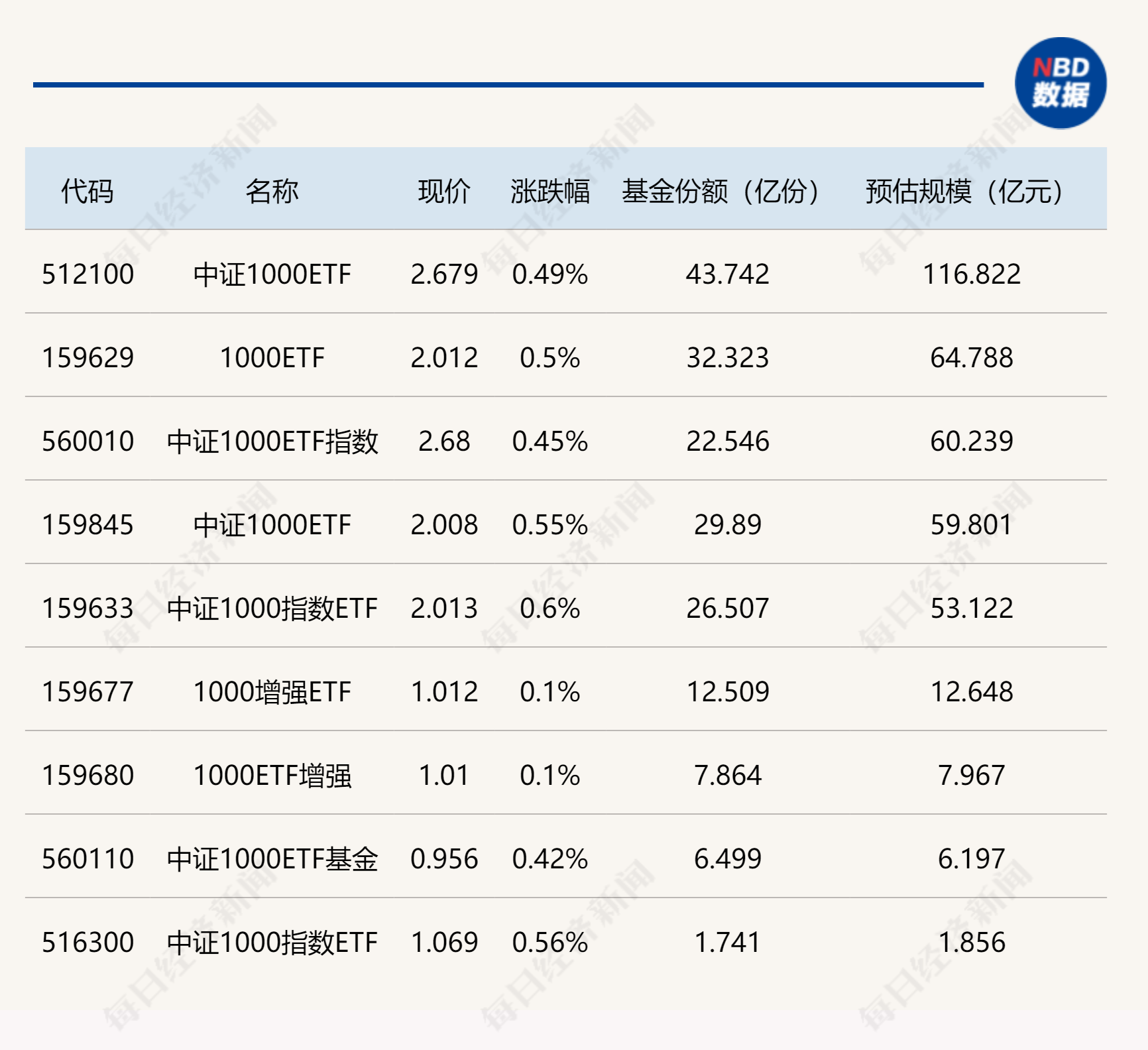Click the change value 0.5%
This screenshot has width=1148, height=1050.
(550, 358)
